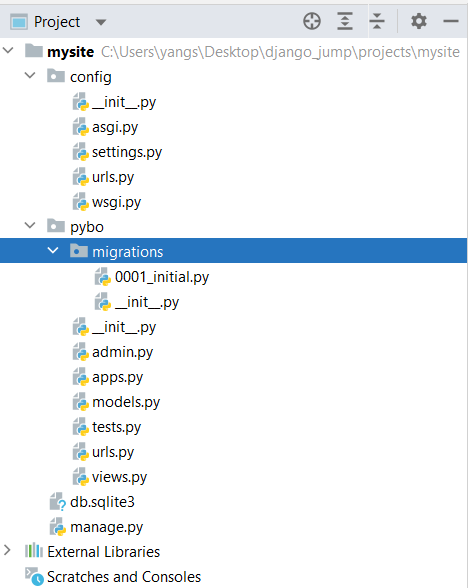The height and width of the screenshot is (588, 468).
Task: Click the Python icon beside tests.py
Action: [81, 427]
